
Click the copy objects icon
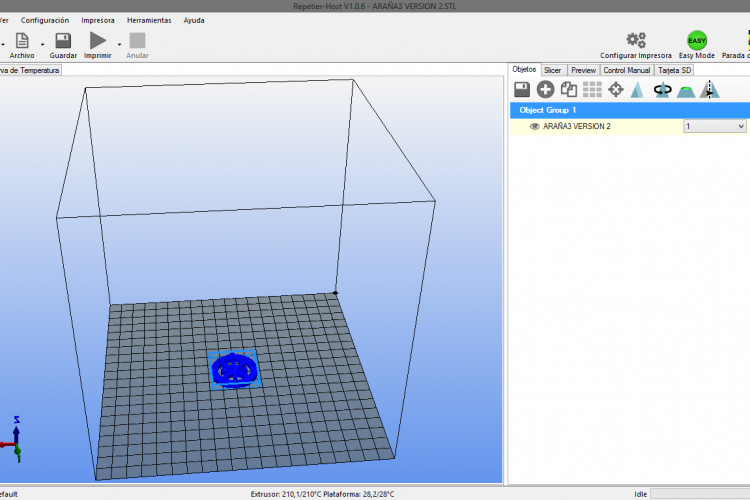click(x=568, y=90)
